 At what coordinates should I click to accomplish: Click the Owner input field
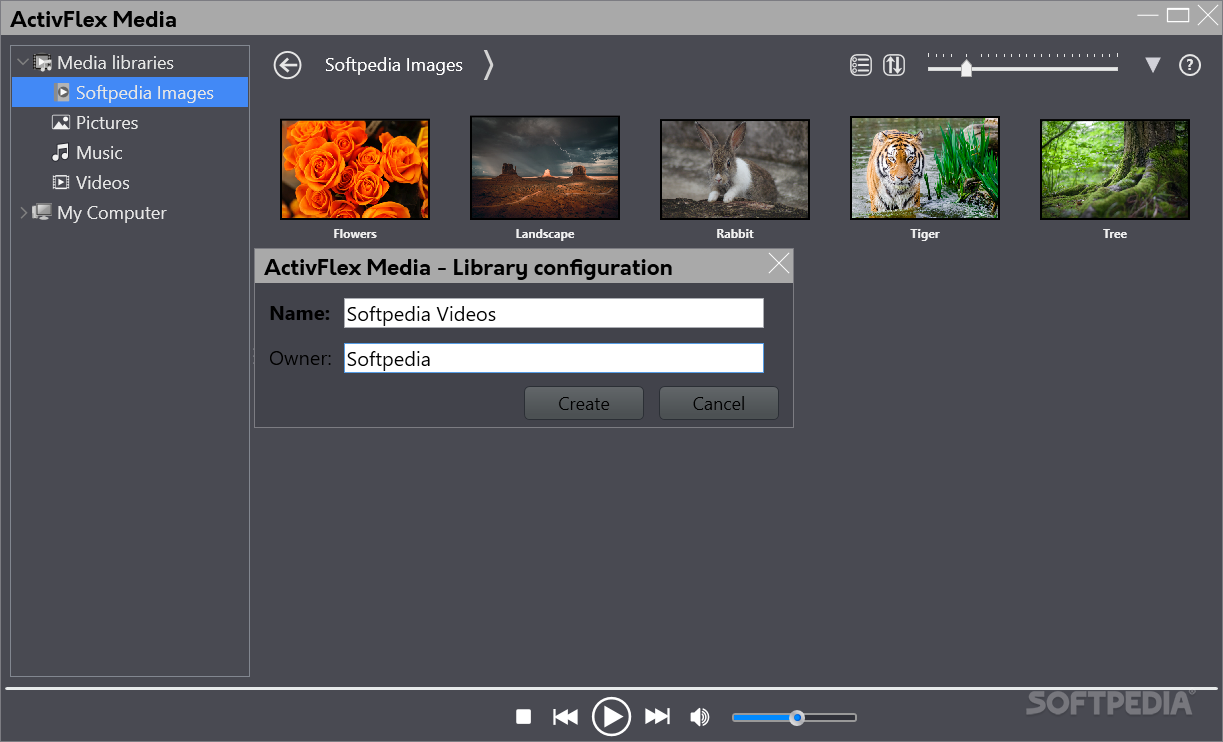tap(553, 358)
